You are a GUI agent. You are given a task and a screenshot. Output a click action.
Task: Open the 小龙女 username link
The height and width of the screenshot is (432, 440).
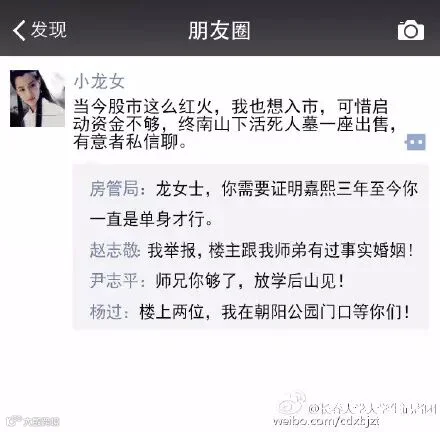pos(99,82)
